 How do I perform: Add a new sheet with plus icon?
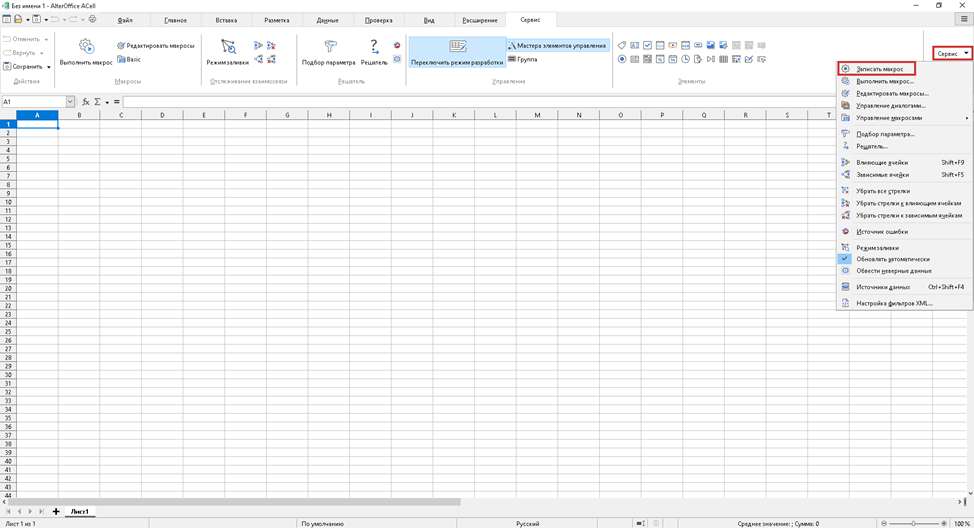(x=56, y=511)
